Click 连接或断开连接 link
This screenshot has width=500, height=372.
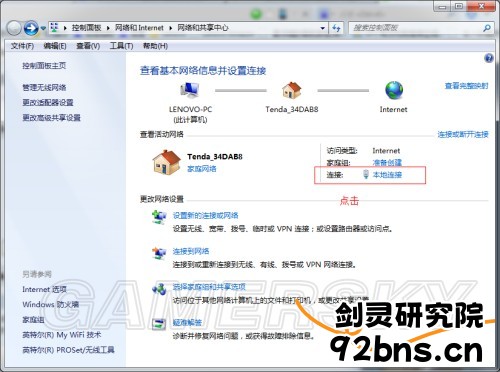[x=463, y=134]
